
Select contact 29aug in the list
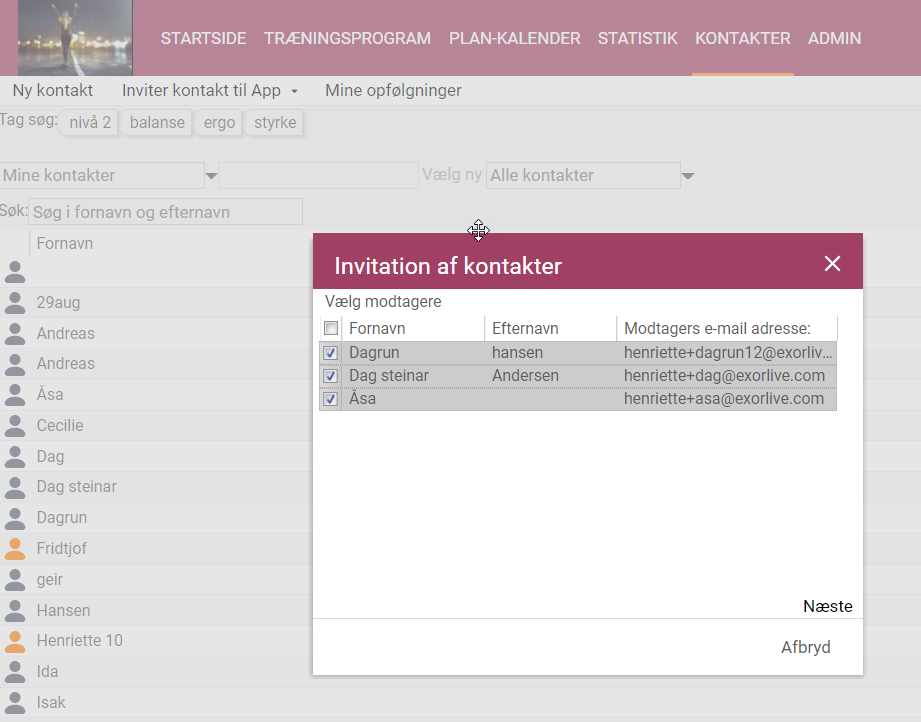tap(58, 303)
